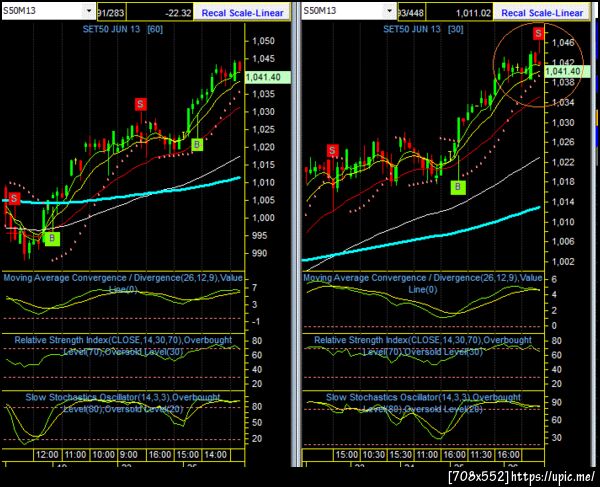This screenshot has width=600, height=487.
Task: Click the 16:00 time label on left chart
Action: tap(160, 455)
